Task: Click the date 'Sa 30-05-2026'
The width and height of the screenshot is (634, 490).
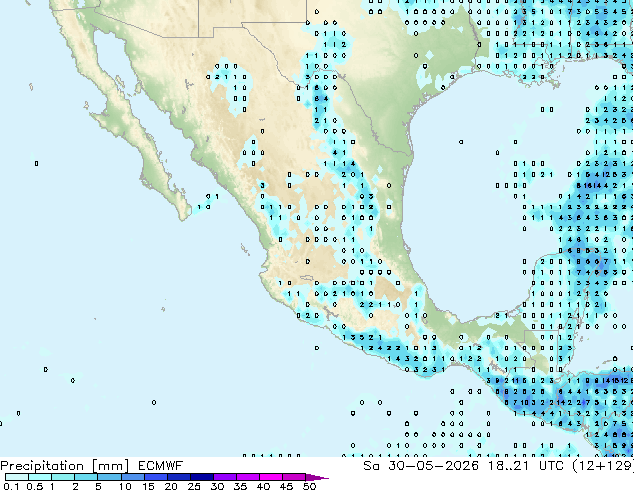Action: [421, 466]
